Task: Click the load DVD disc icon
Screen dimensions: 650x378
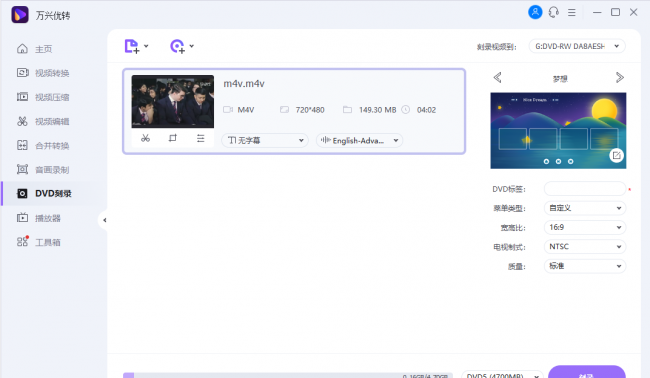Action: (x=177, y=46)
